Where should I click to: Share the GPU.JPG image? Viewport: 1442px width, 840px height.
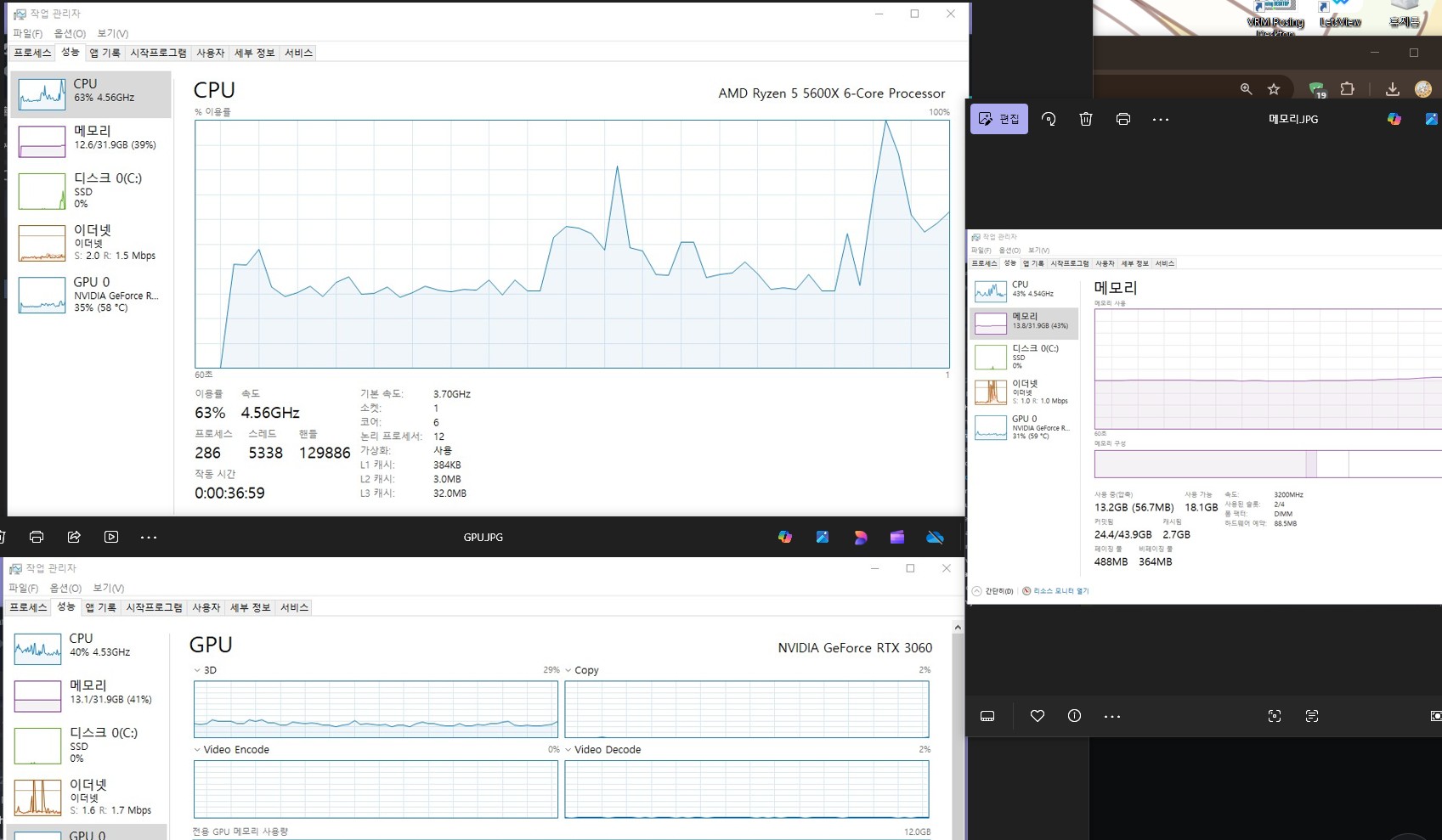(x=74, y=537)
